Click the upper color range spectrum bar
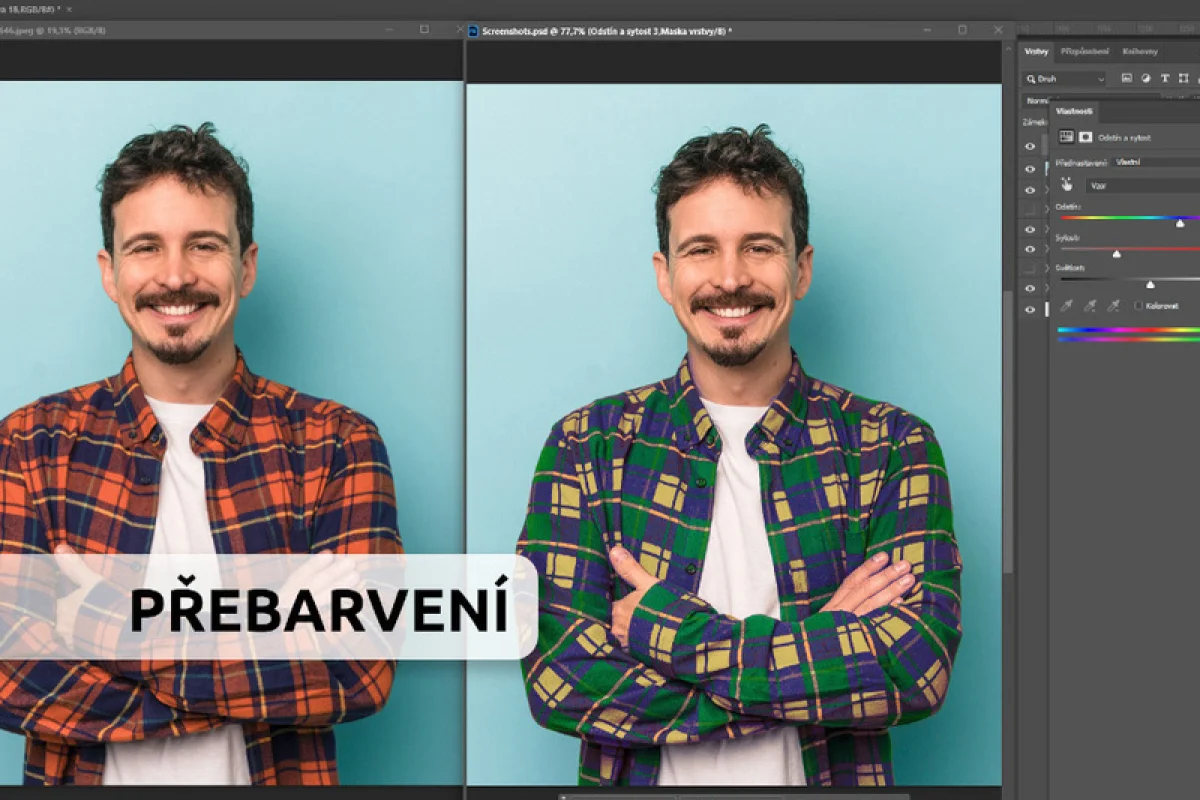1200x800 pixels. tap(1128, 329)
